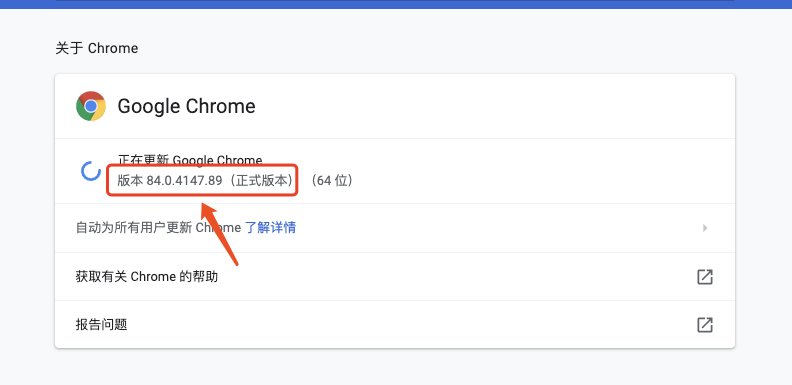792x385 pixels.
Task: Open external link icon beside 报告问题
Action: click(705, 324)
